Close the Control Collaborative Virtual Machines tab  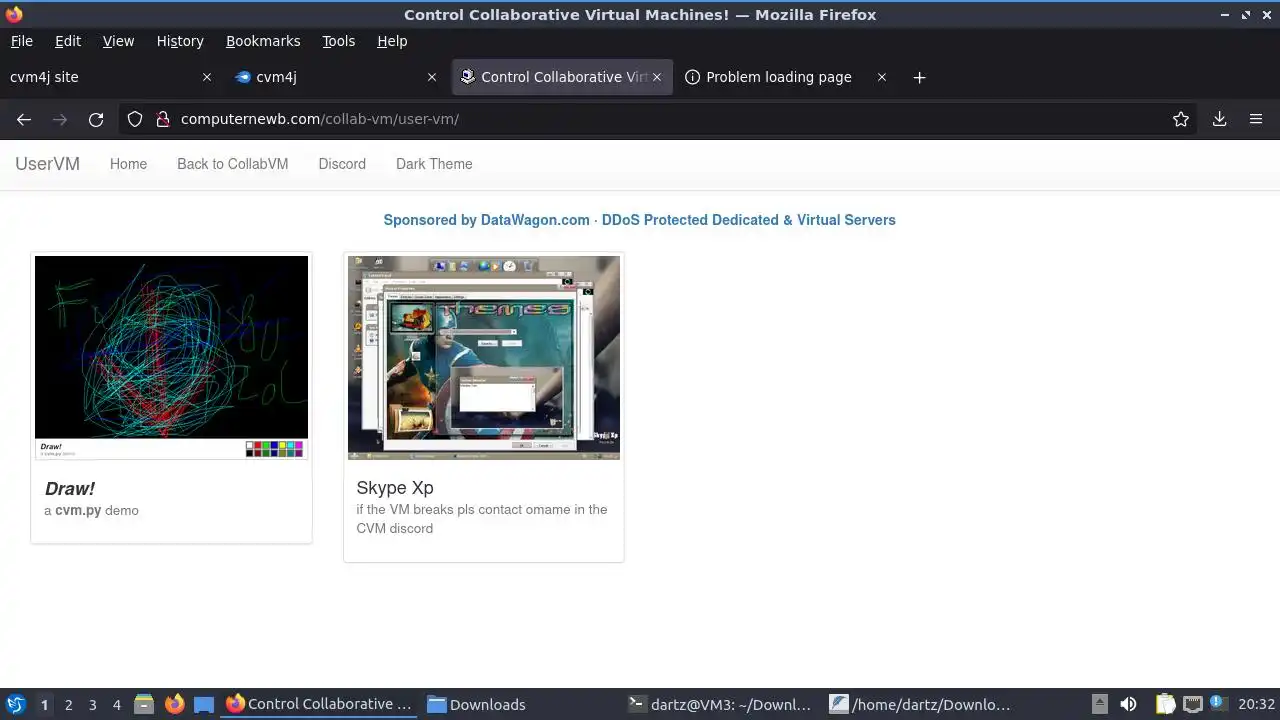pyautogui.click(x=657, y=77)
